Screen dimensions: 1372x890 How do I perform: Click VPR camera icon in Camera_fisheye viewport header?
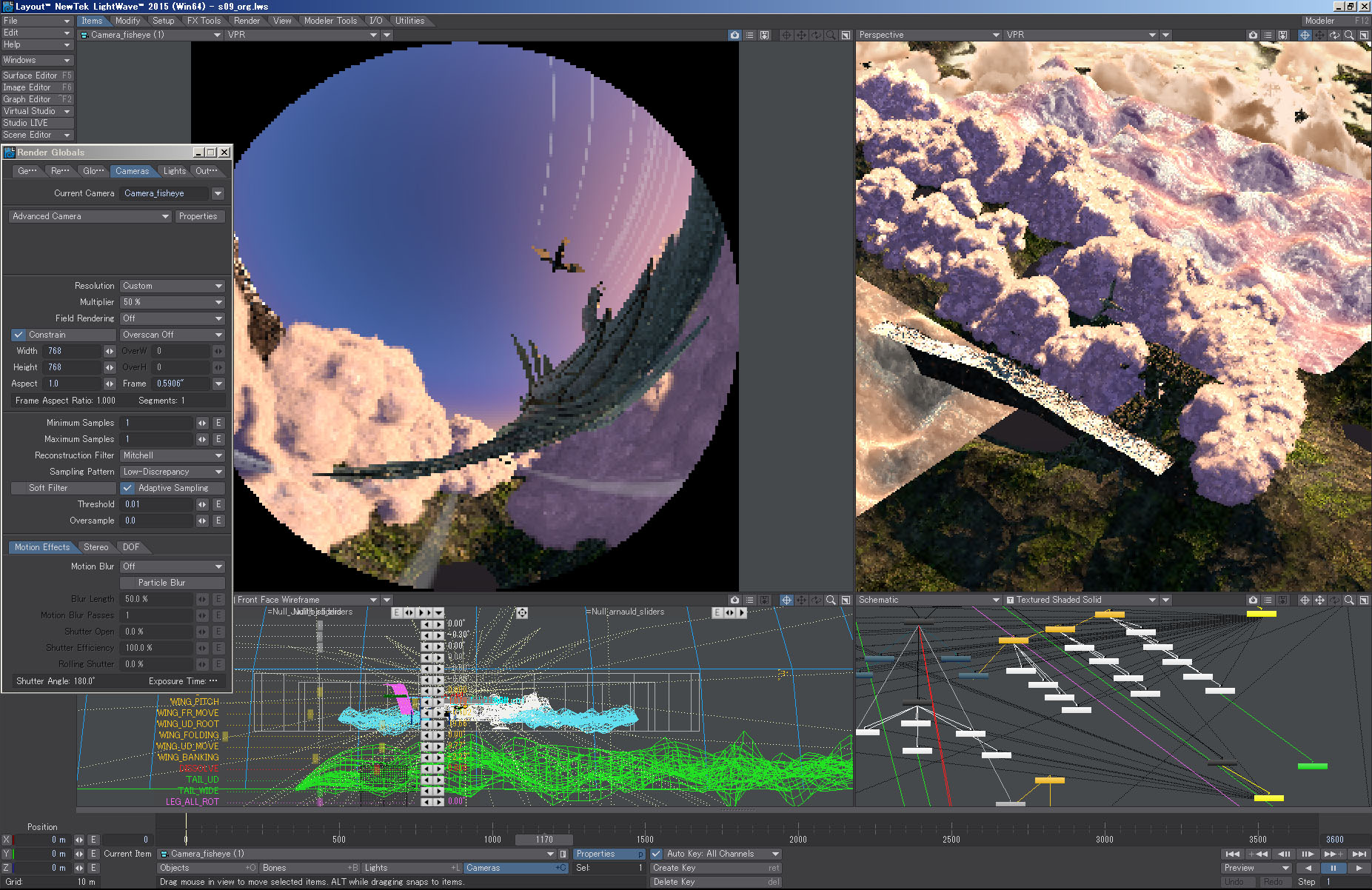tap(734, 35)
